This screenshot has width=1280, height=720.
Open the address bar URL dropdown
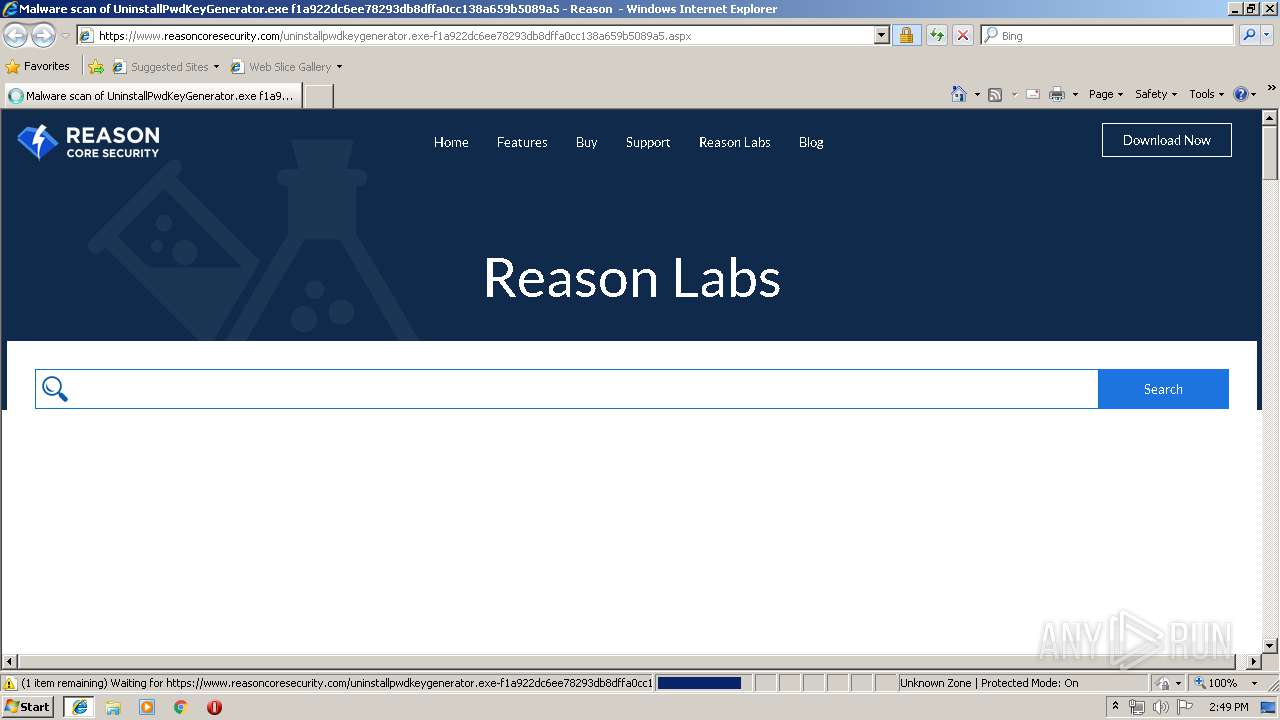[x=881, y=35]
